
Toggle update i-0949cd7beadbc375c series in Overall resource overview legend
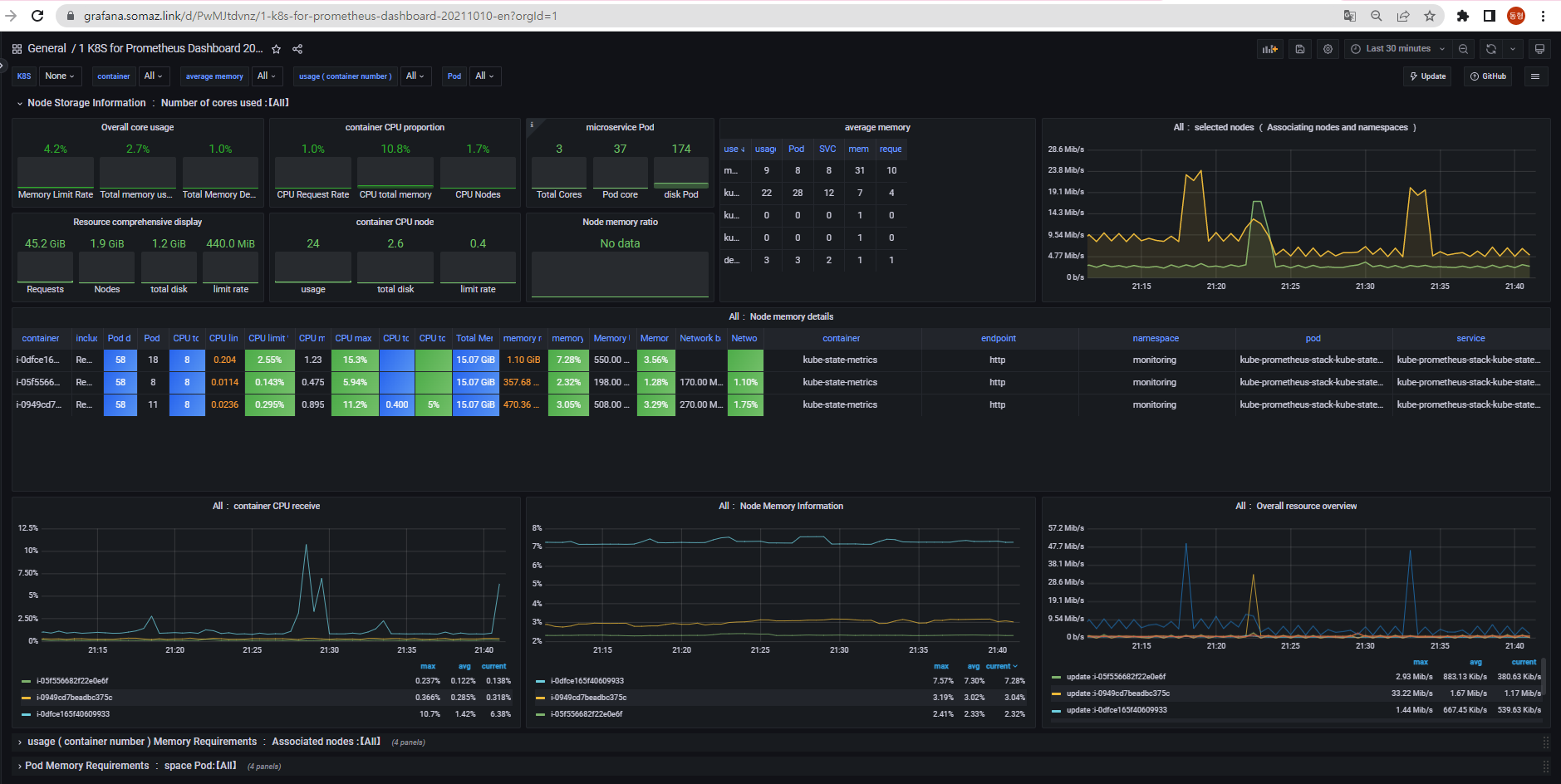(1118, 693)
